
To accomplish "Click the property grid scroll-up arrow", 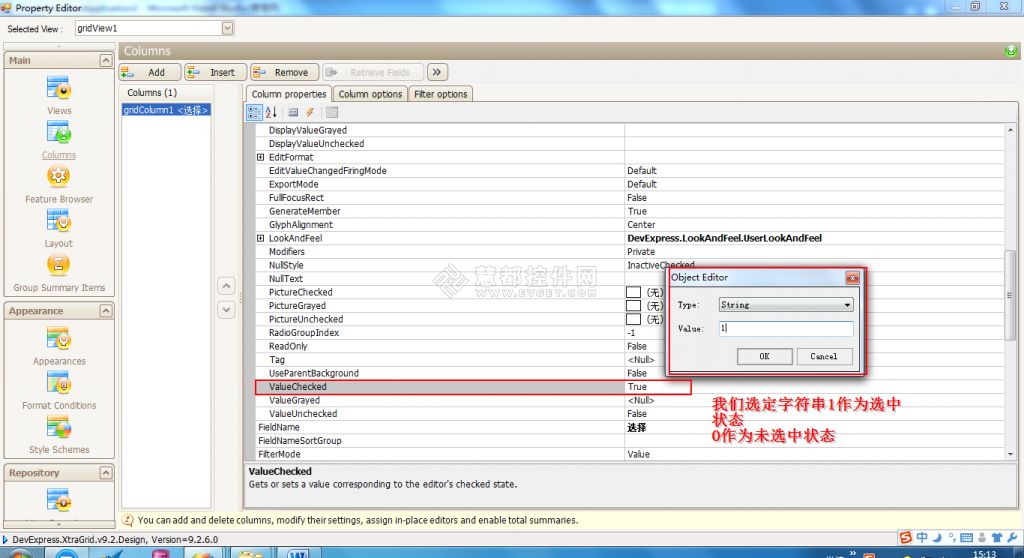I will pyautogui.click(x=1010, y=130).
